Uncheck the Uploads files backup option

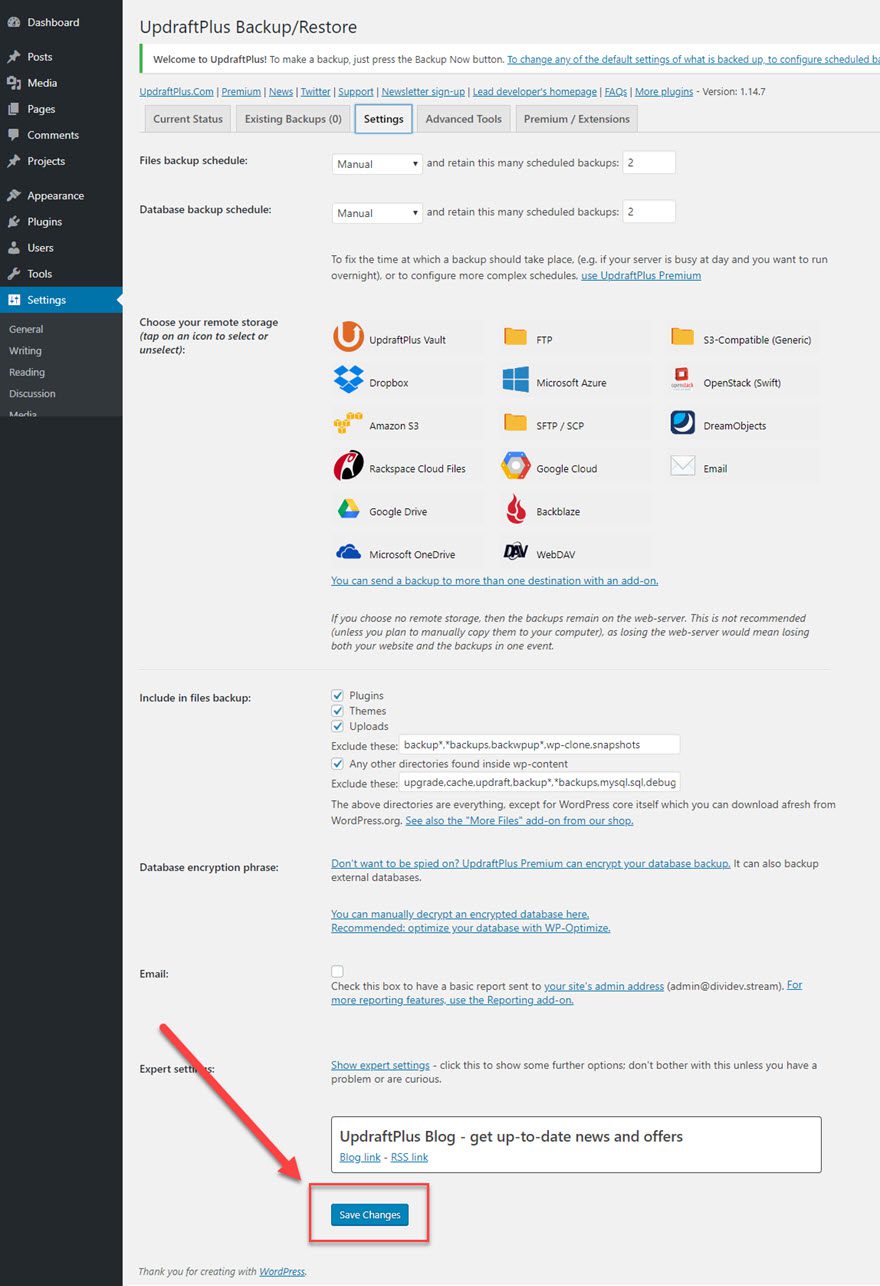point(337,726)
